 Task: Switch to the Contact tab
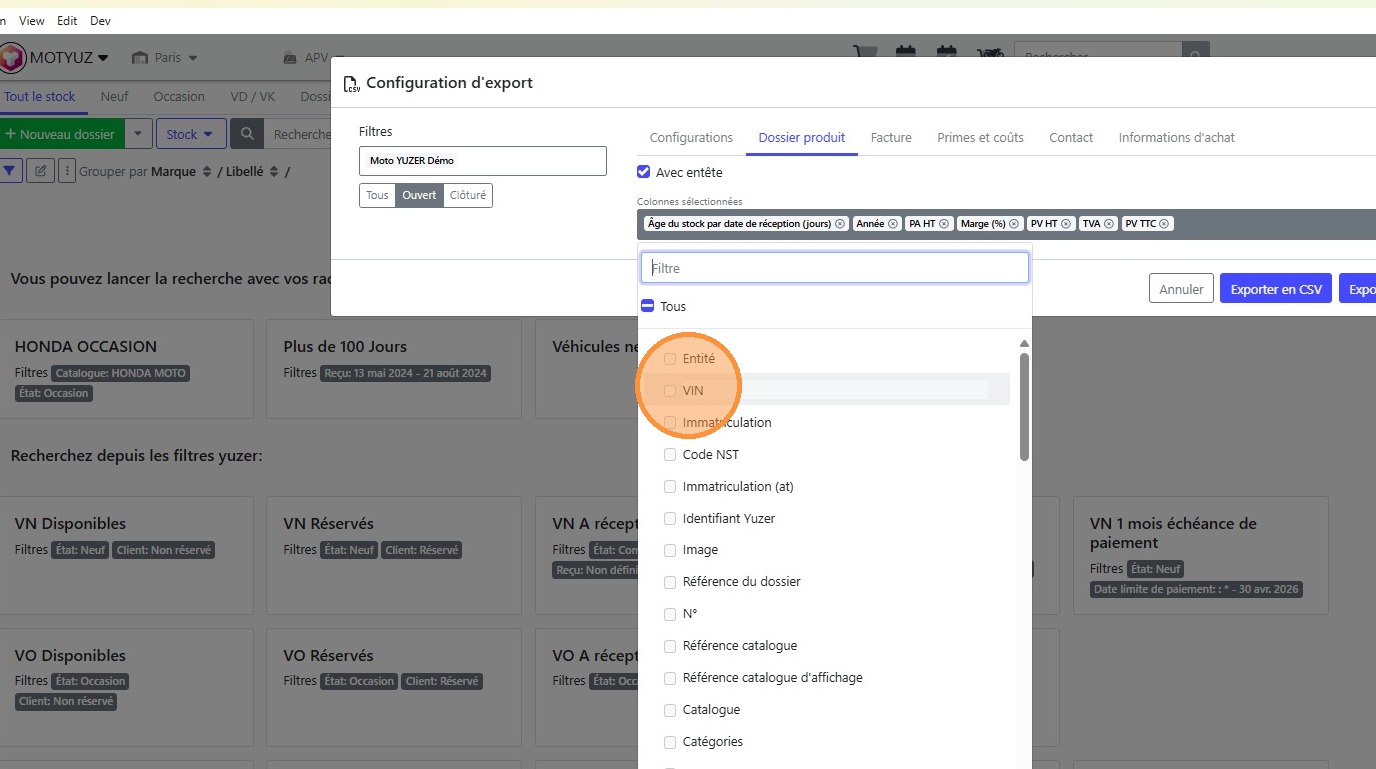[x=1071, y=138]
